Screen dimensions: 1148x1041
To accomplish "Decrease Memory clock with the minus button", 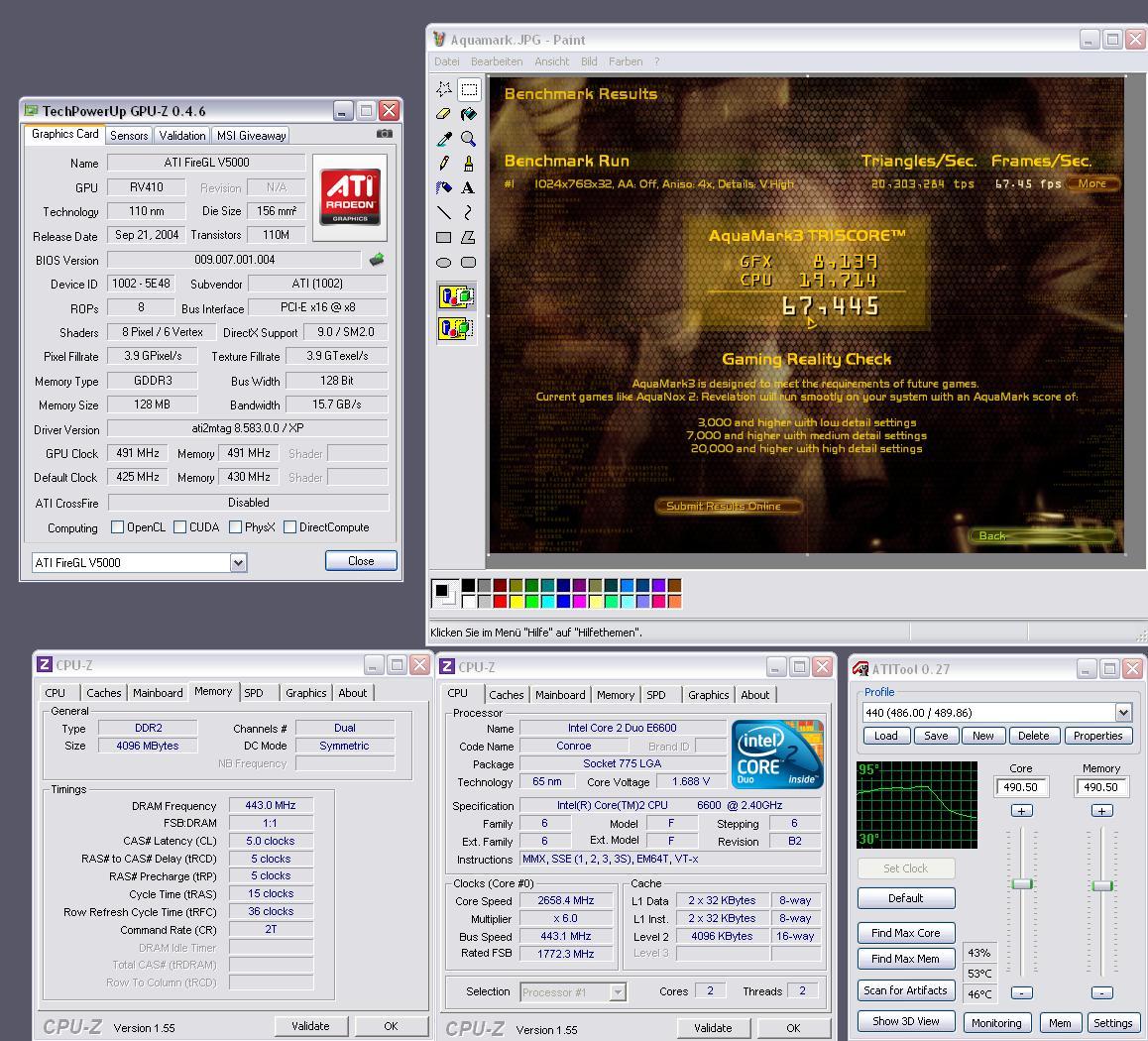I will click(1101, 992).
